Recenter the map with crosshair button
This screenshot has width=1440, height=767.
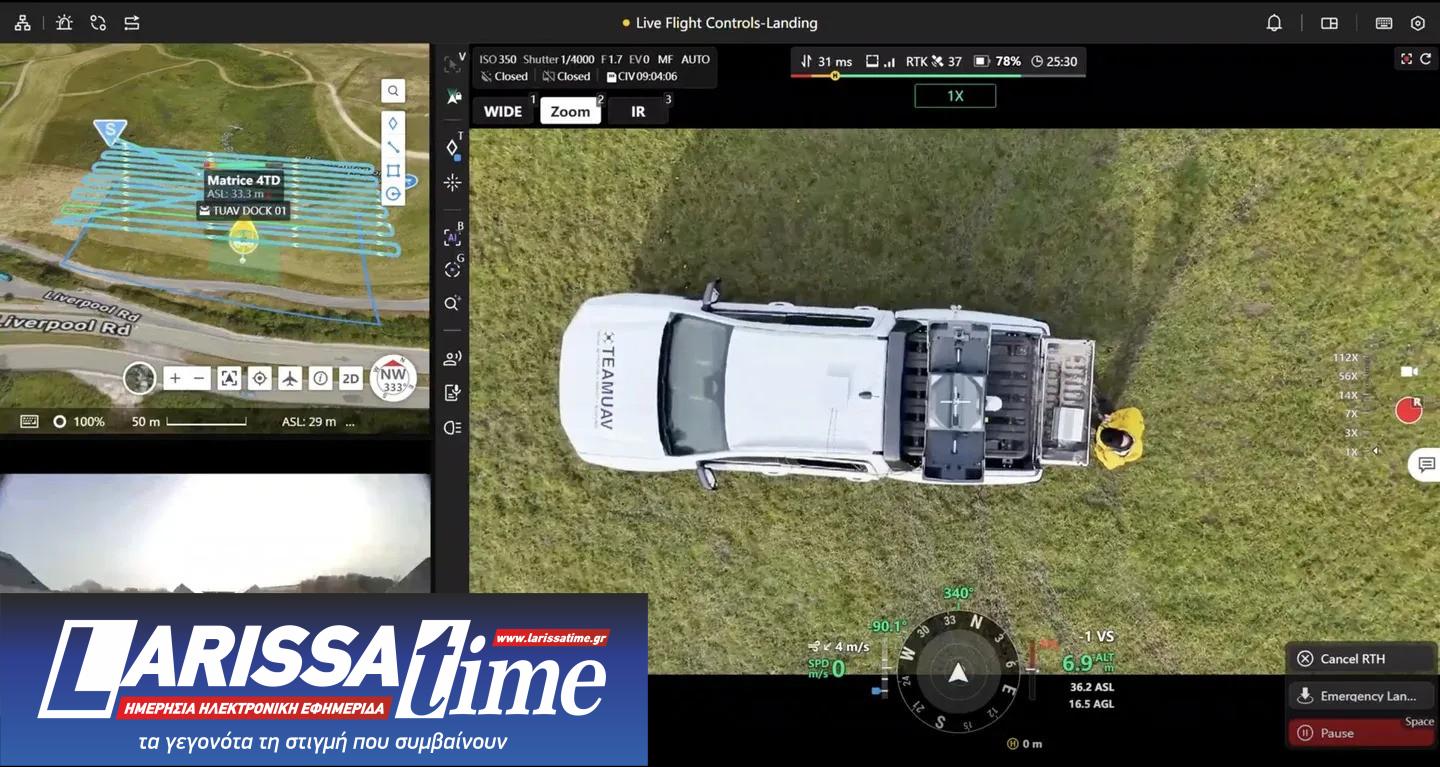[x=260, y=378]
